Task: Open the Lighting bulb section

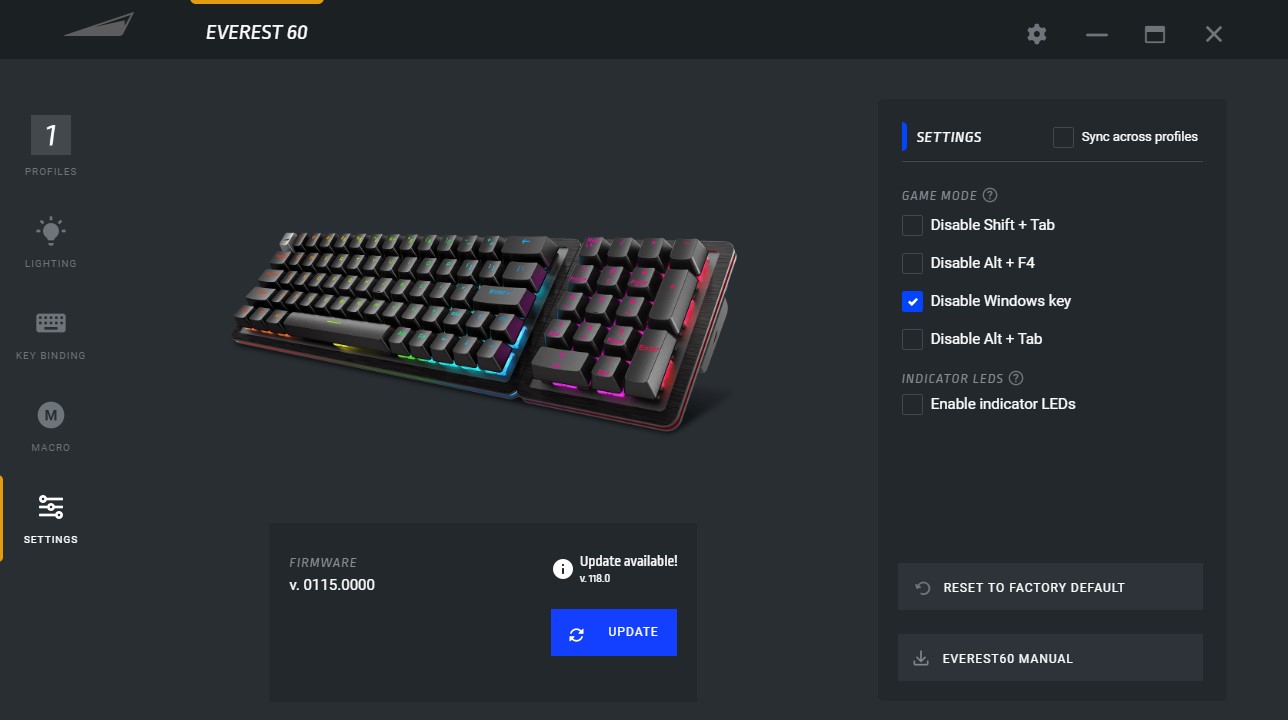Action: click(50, 231)
